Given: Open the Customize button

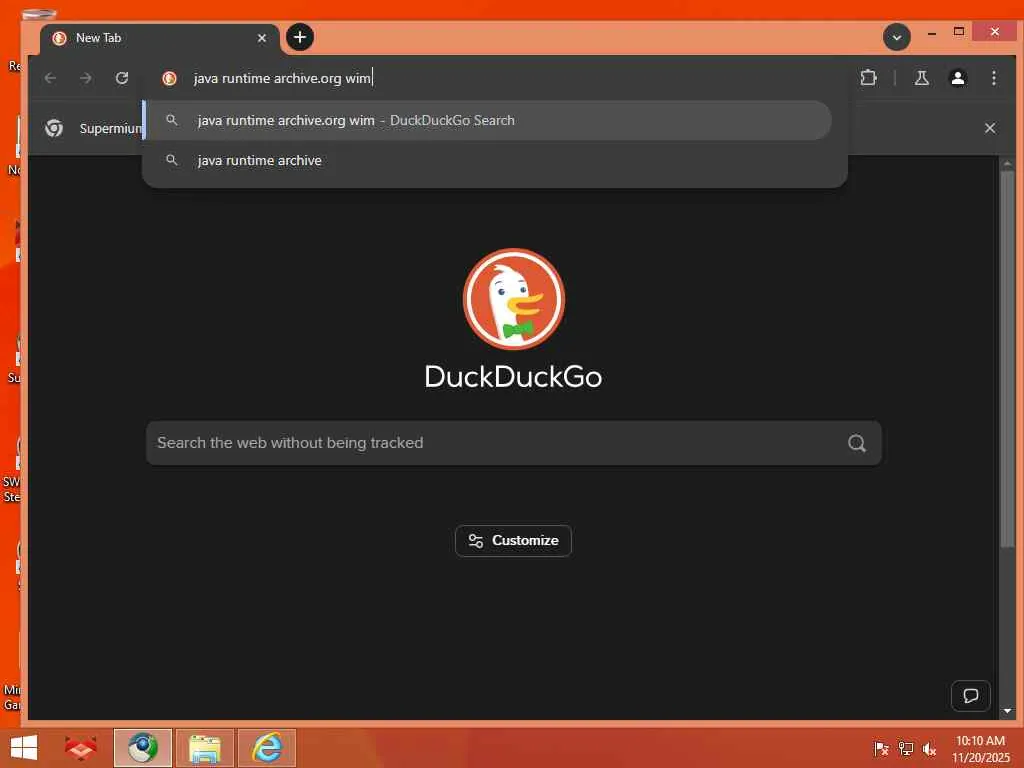Looking at the screenshot, I should 513,541.
